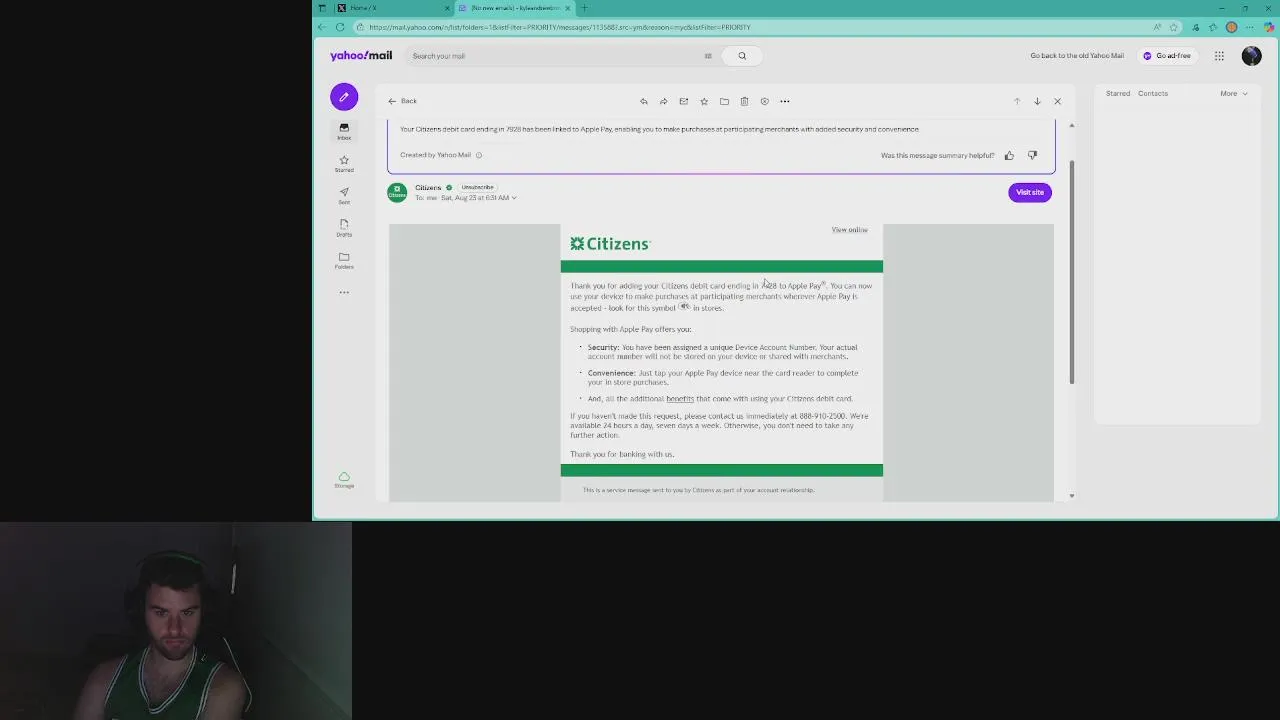This screenshot has width=1280, height=720.
Task: Click the search magnifier button
Action: tap(742, 56)
